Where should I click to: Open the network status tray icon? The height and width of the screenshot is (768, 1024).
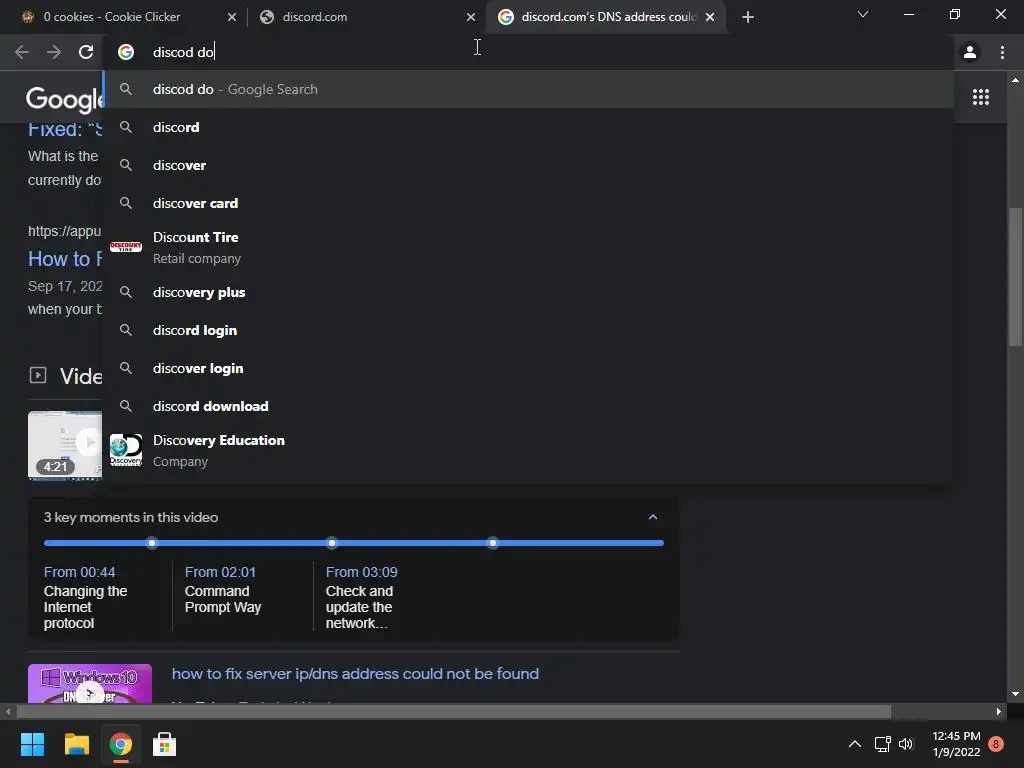pyautogui.click(x=882, y=744)
